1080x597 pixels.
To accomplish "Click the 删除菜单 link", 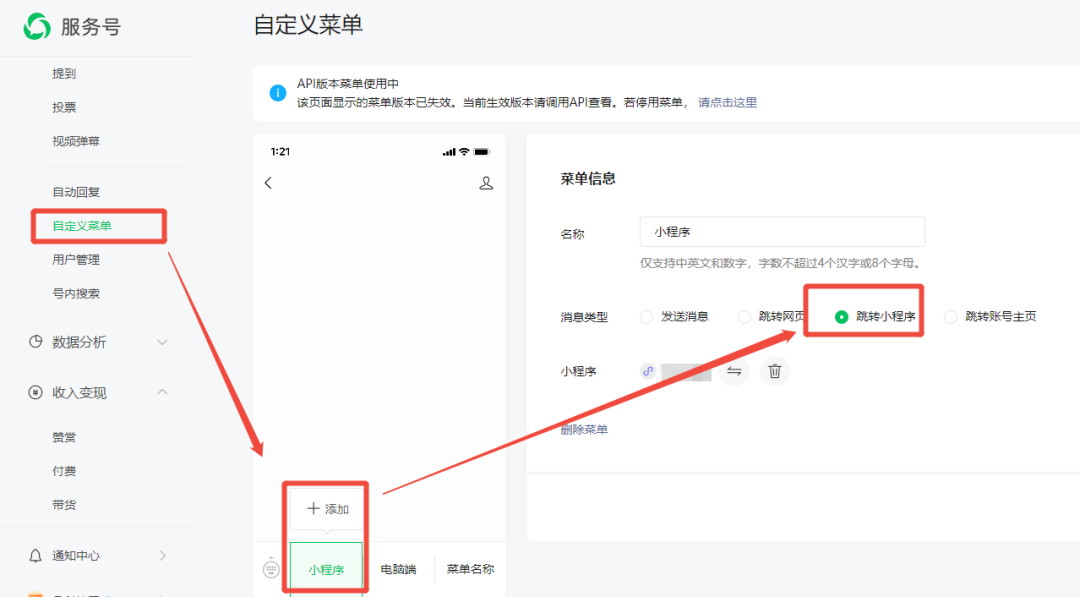I will pyautogui.click(x=584, y=430).
